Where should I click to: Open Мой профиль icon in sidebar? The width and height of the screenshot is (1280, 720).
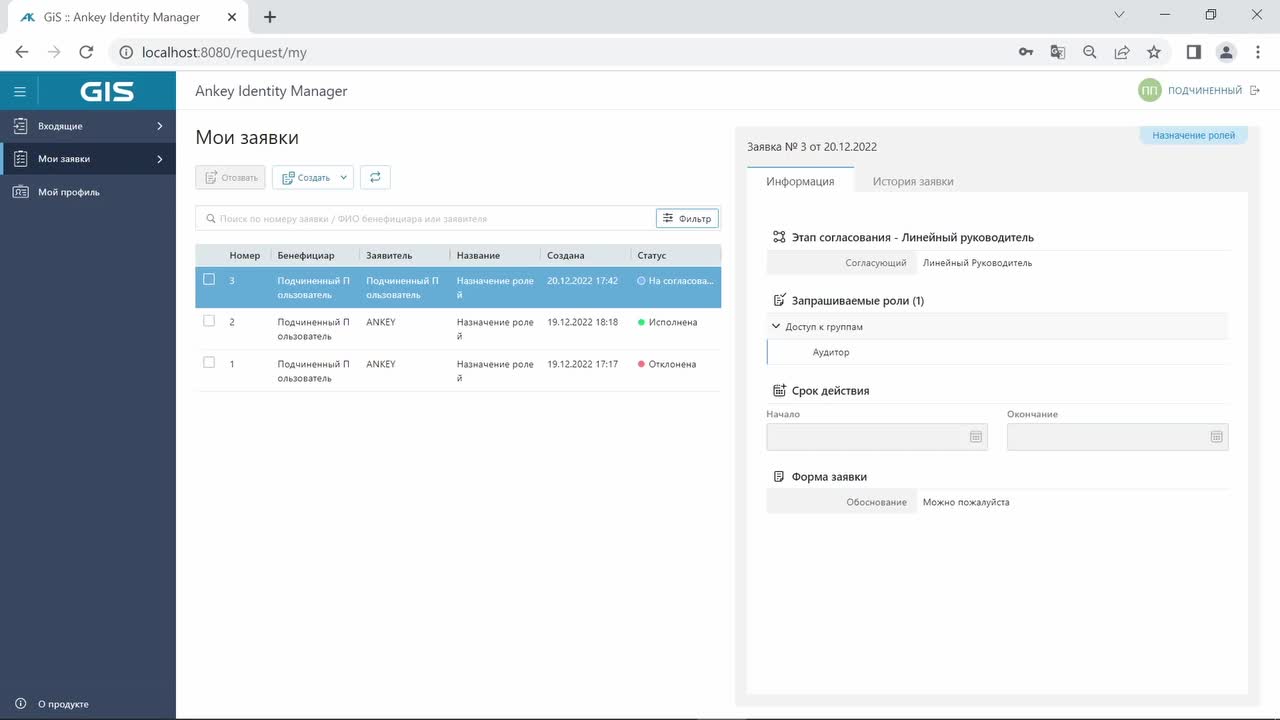point(20,192)
